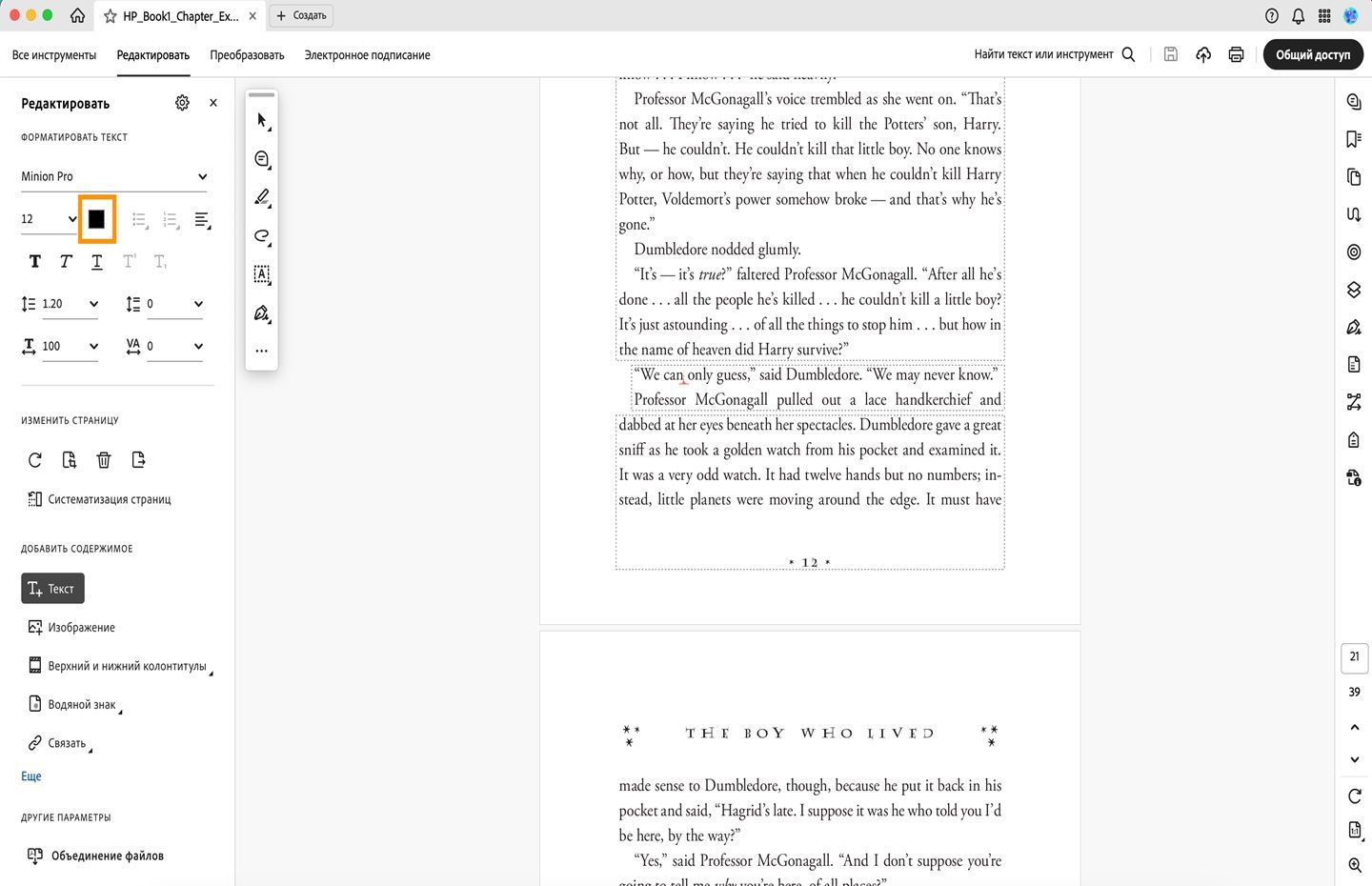The image size is (1372, 886).
Task: Rotate the page using rotate icon
Action: 35,460
